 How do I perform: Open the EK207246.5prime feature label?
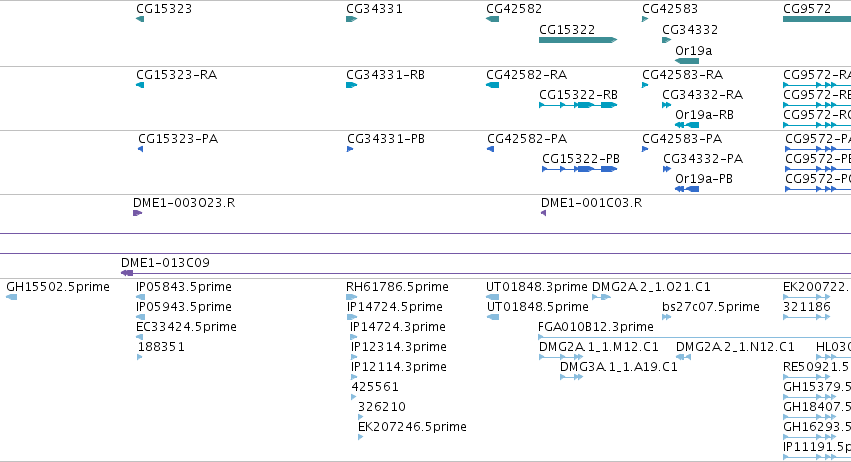[x=412, y=427]
